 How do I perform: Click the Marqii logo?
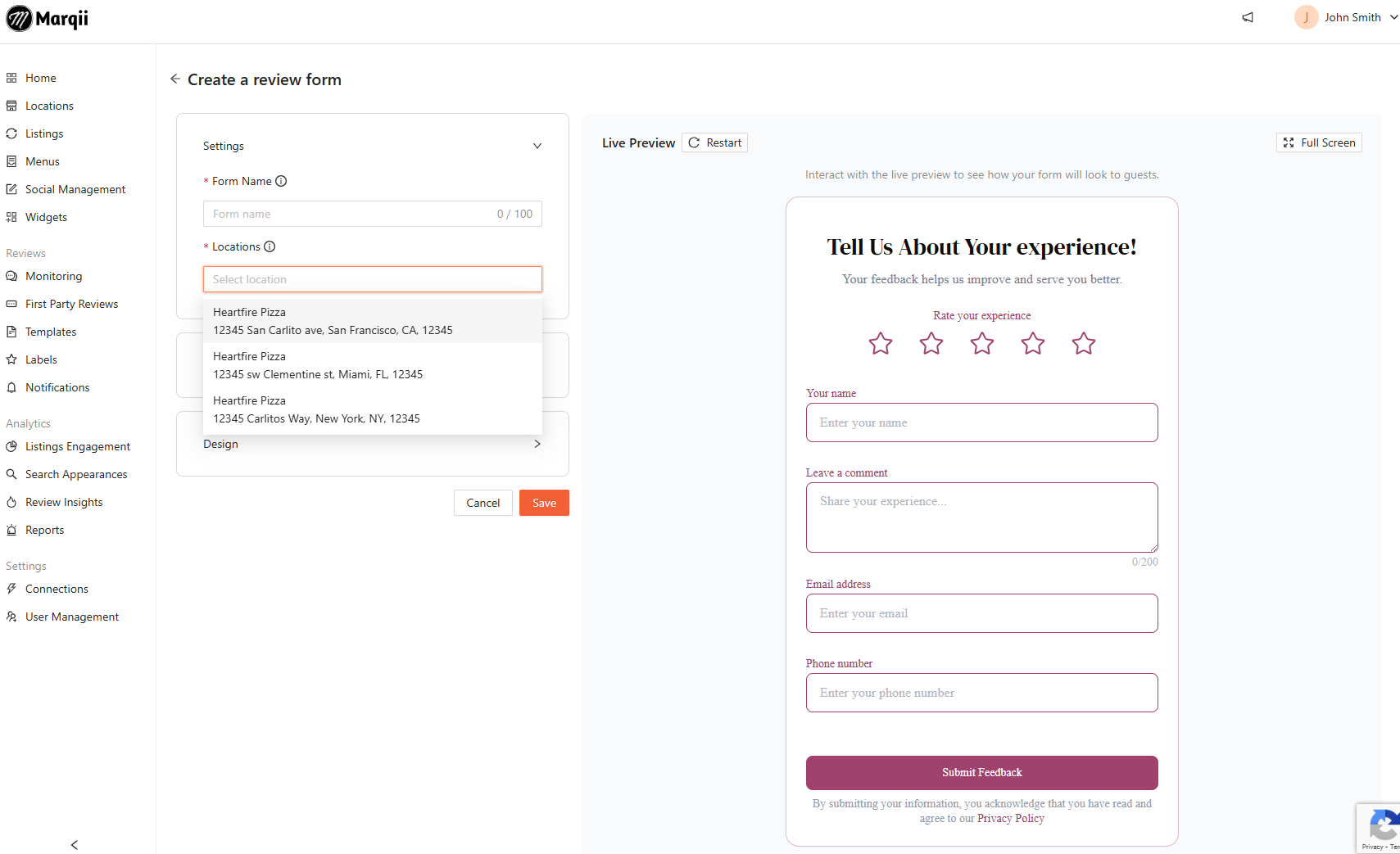pyautogui.click(x=48, y=18)
